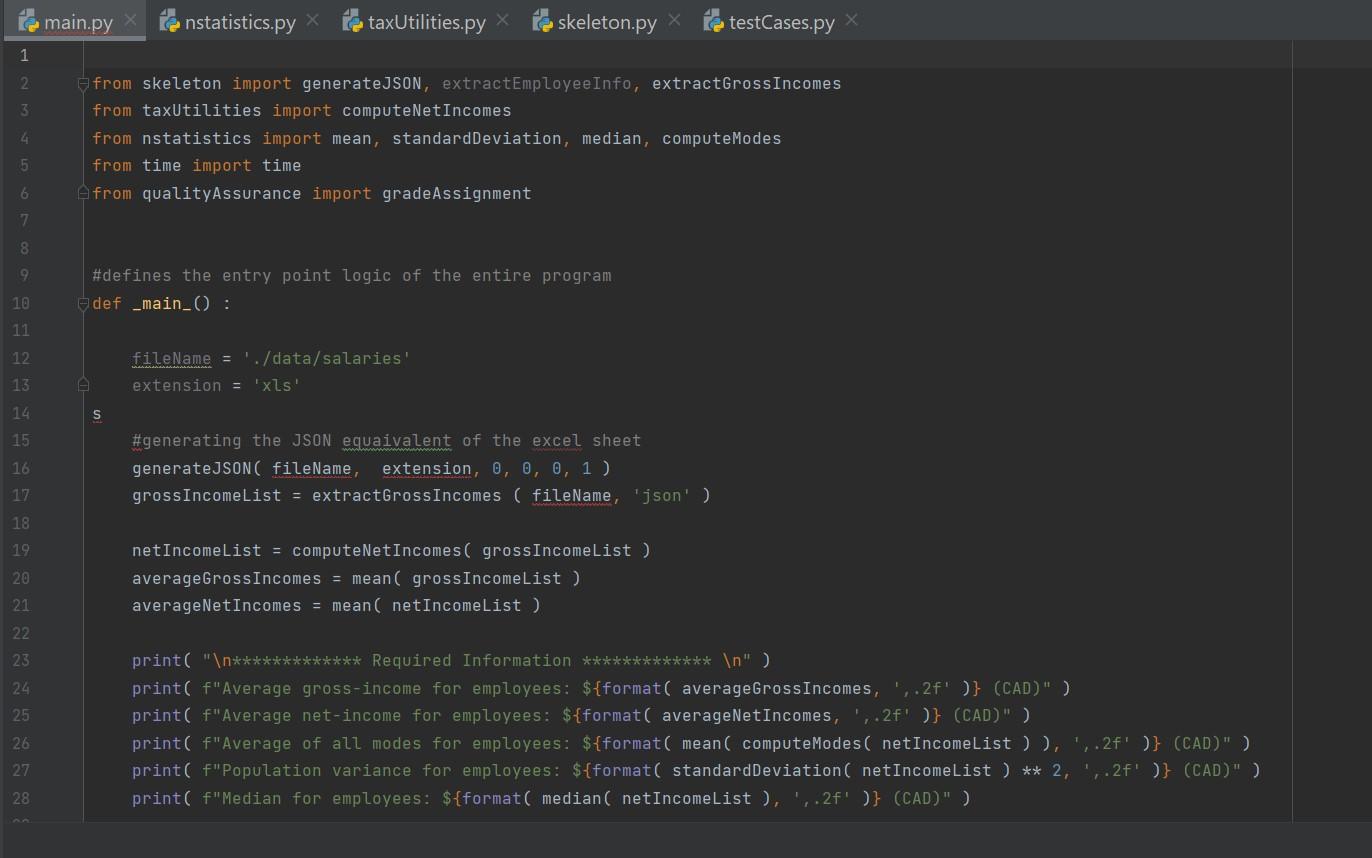
Task: Close the testCases.py tab
Action: tap(851, 20)
